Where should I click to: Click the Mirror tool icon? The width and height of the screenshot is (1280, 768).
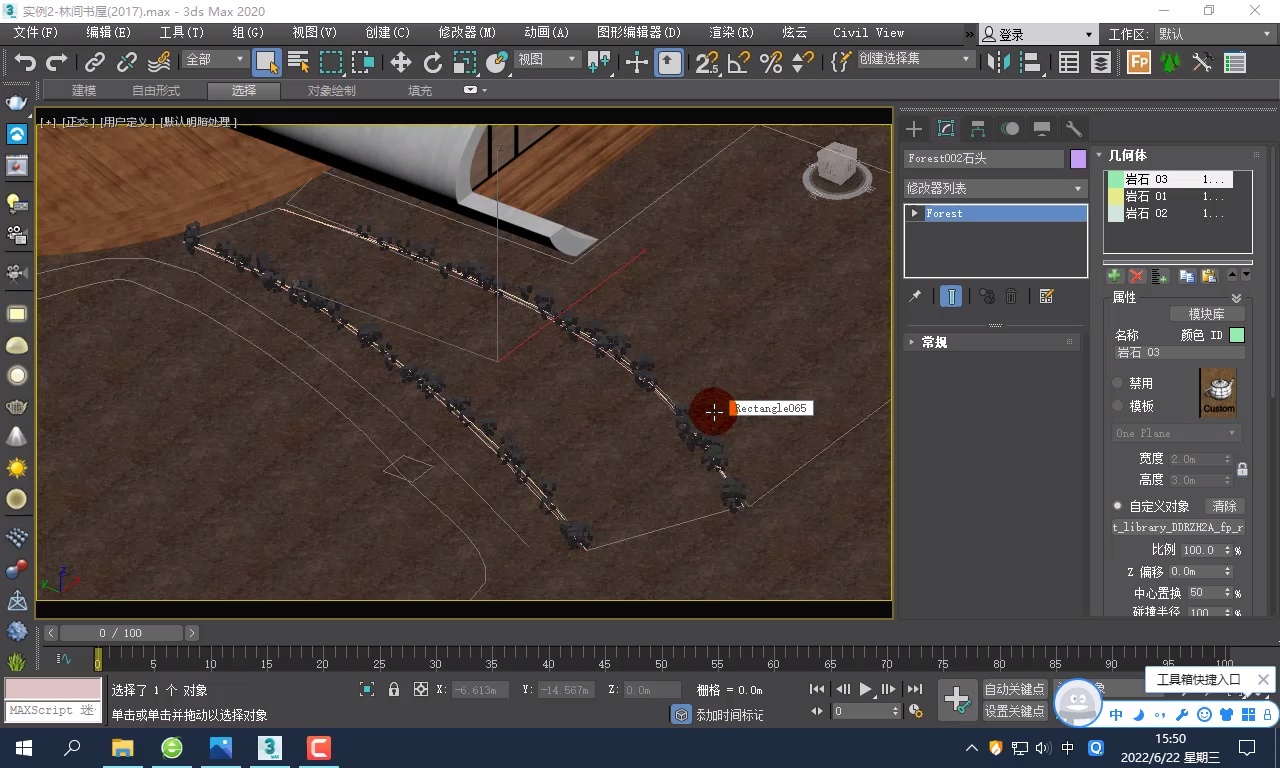tap(997, 62)
